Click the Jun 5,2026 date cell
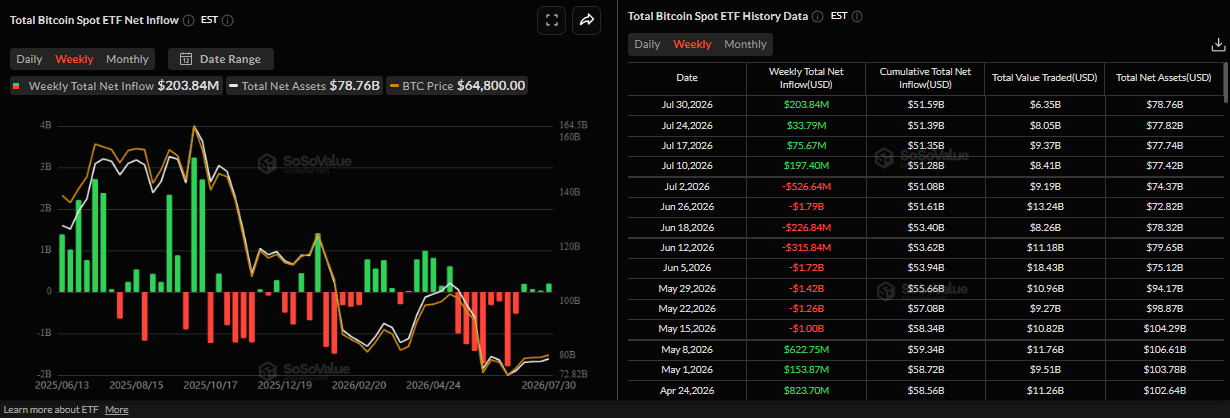This screenshot has height=418, width=1230. (x=687, y=267)
